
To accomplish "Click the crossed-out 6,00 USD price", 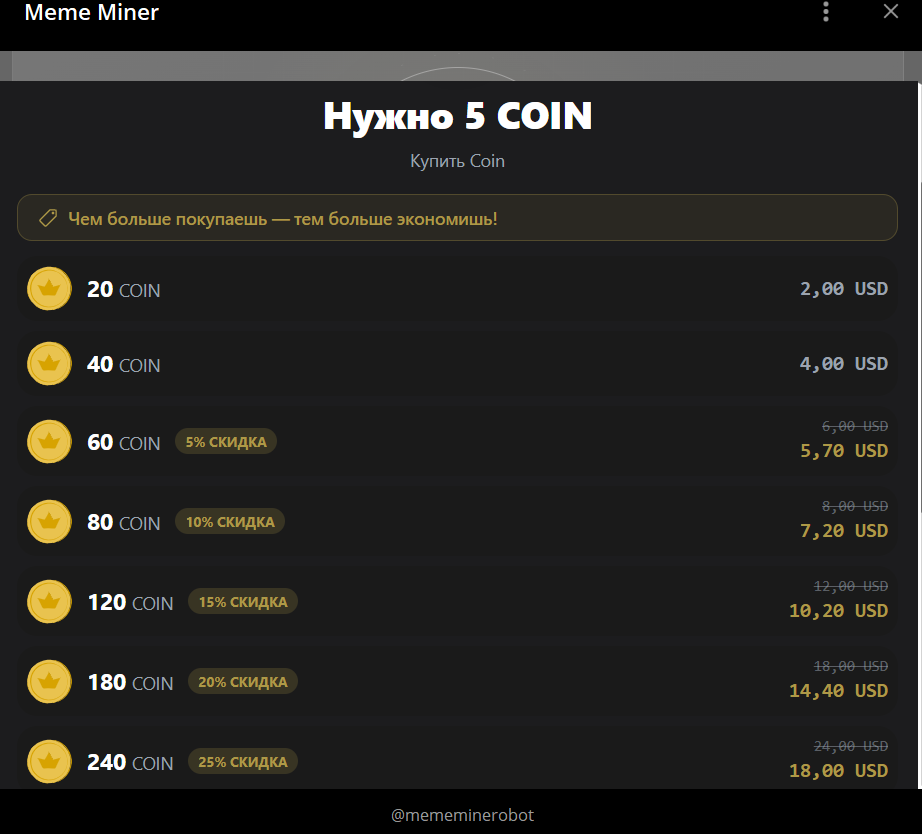I will 855,426.
